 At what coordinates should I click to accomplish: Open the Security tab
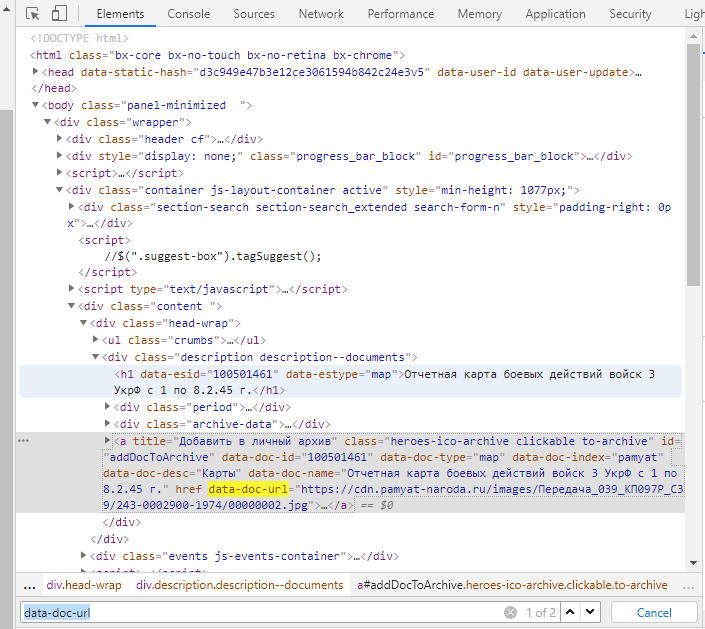tap(630, 14)
